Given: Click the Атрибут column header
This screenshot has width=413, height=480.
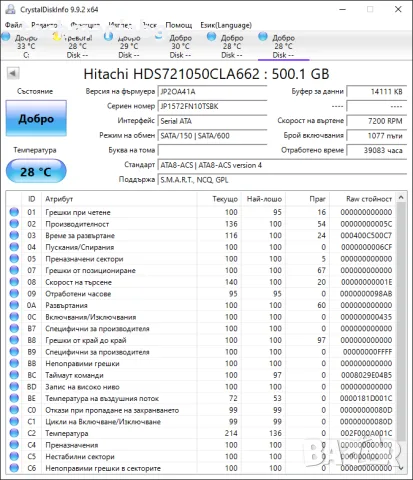Looking at the screenshot, I should pos(119,199).
